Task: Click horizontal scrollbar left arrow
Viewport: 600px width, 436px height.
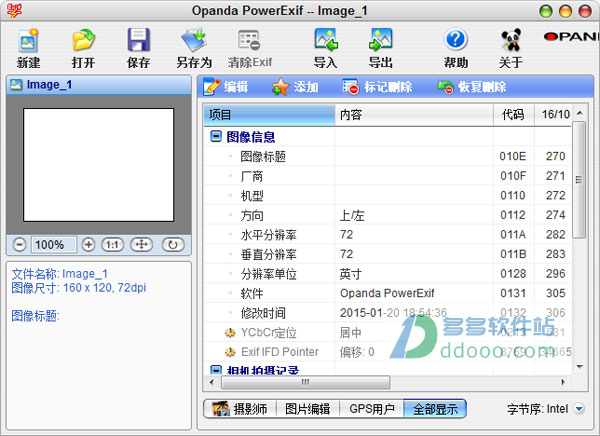Action: coord(212,382)
